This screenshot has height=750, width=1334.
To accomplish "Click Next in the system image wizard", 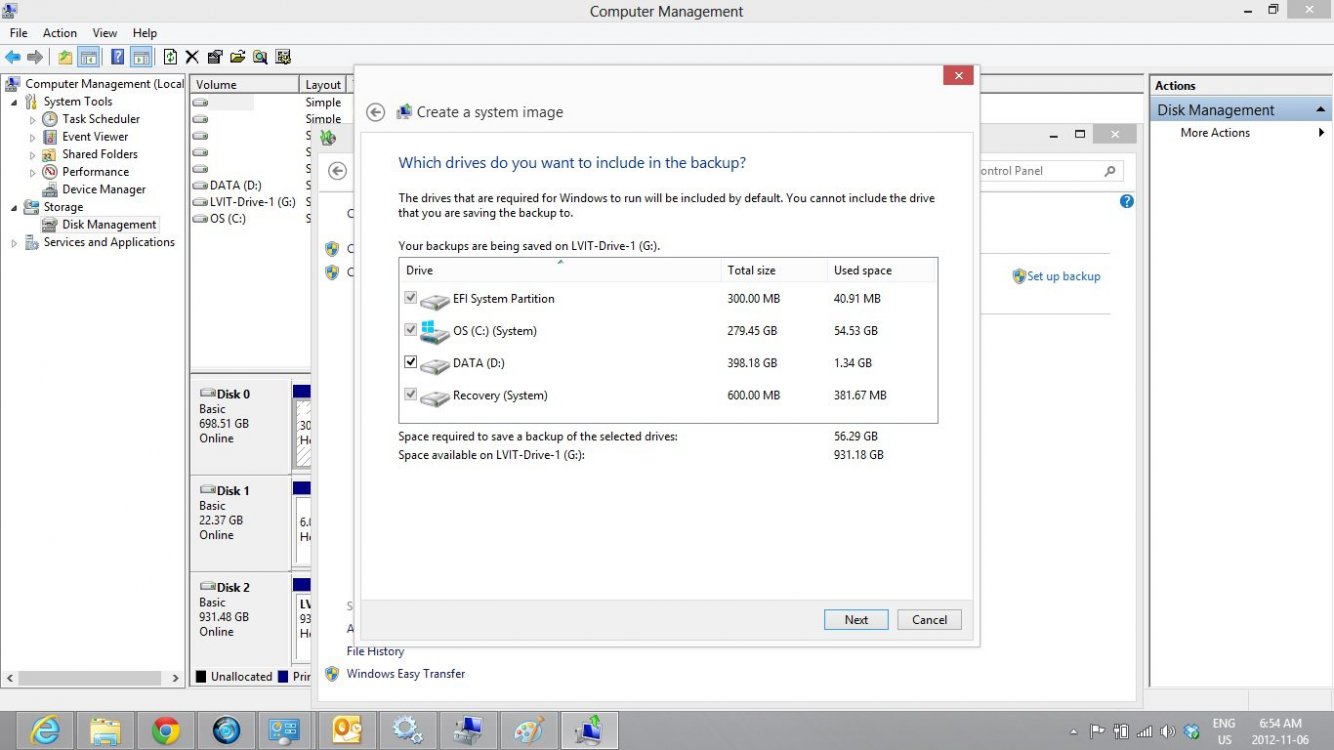I will click(856, 619).
